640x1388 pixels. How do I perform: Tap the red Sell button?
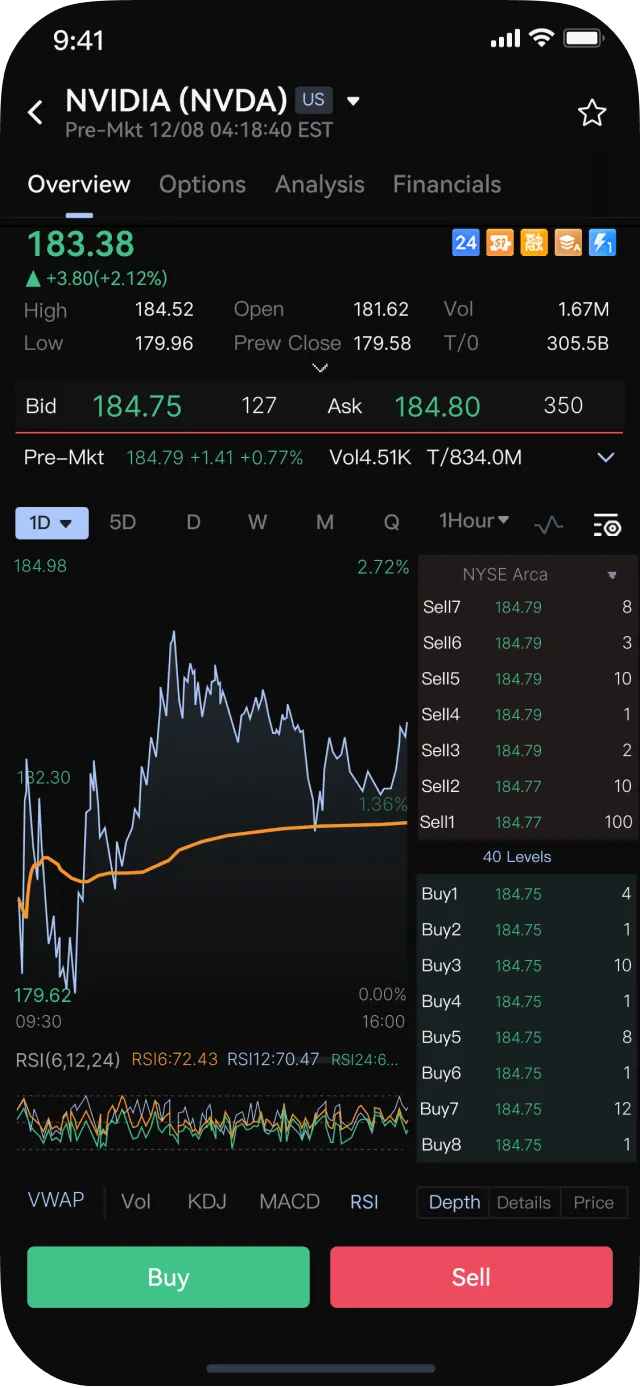click(x=471, y=1277)
